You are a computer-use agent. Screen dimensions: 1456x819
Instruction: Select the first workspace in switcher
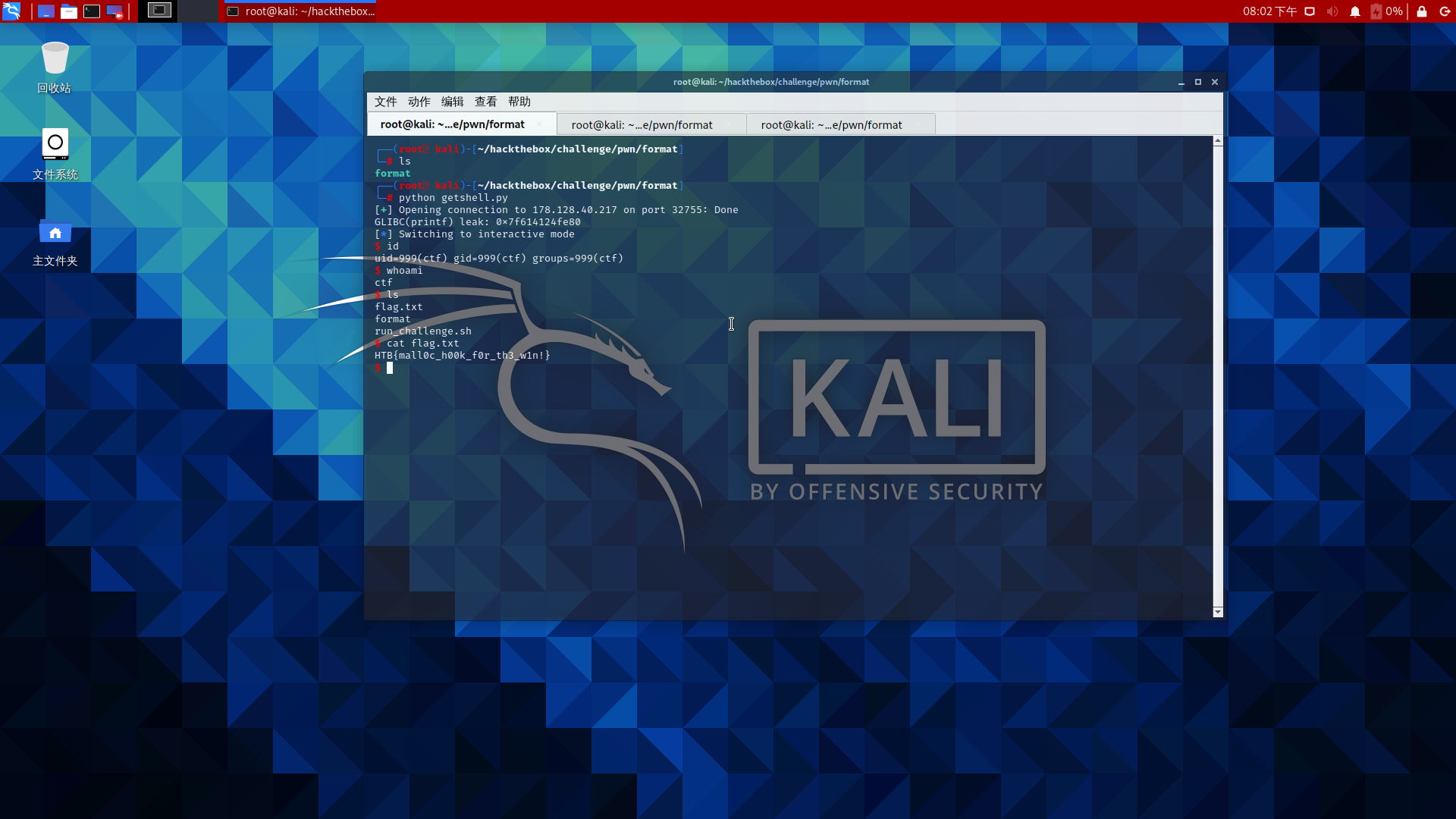[x=159, y=11]
